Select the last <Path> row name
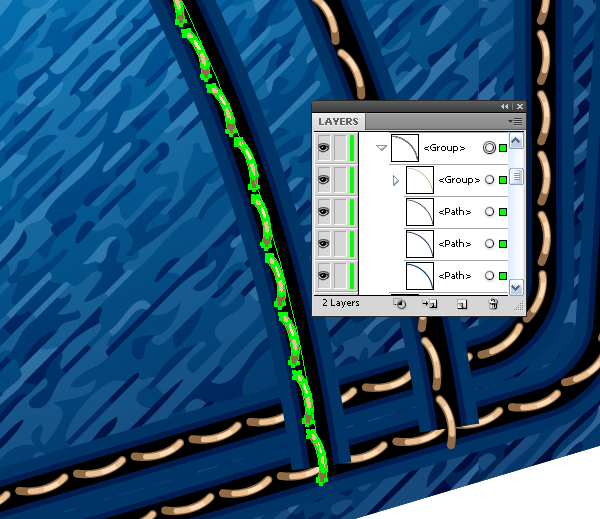 pyautogui.click(x=455, y=276)
